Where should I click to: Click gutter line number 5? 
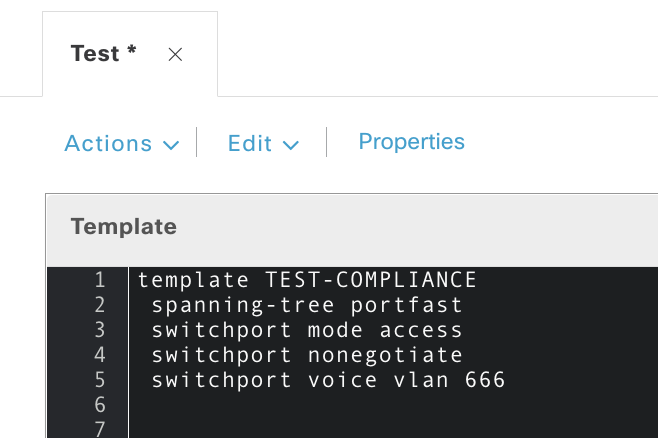[99, 380]
